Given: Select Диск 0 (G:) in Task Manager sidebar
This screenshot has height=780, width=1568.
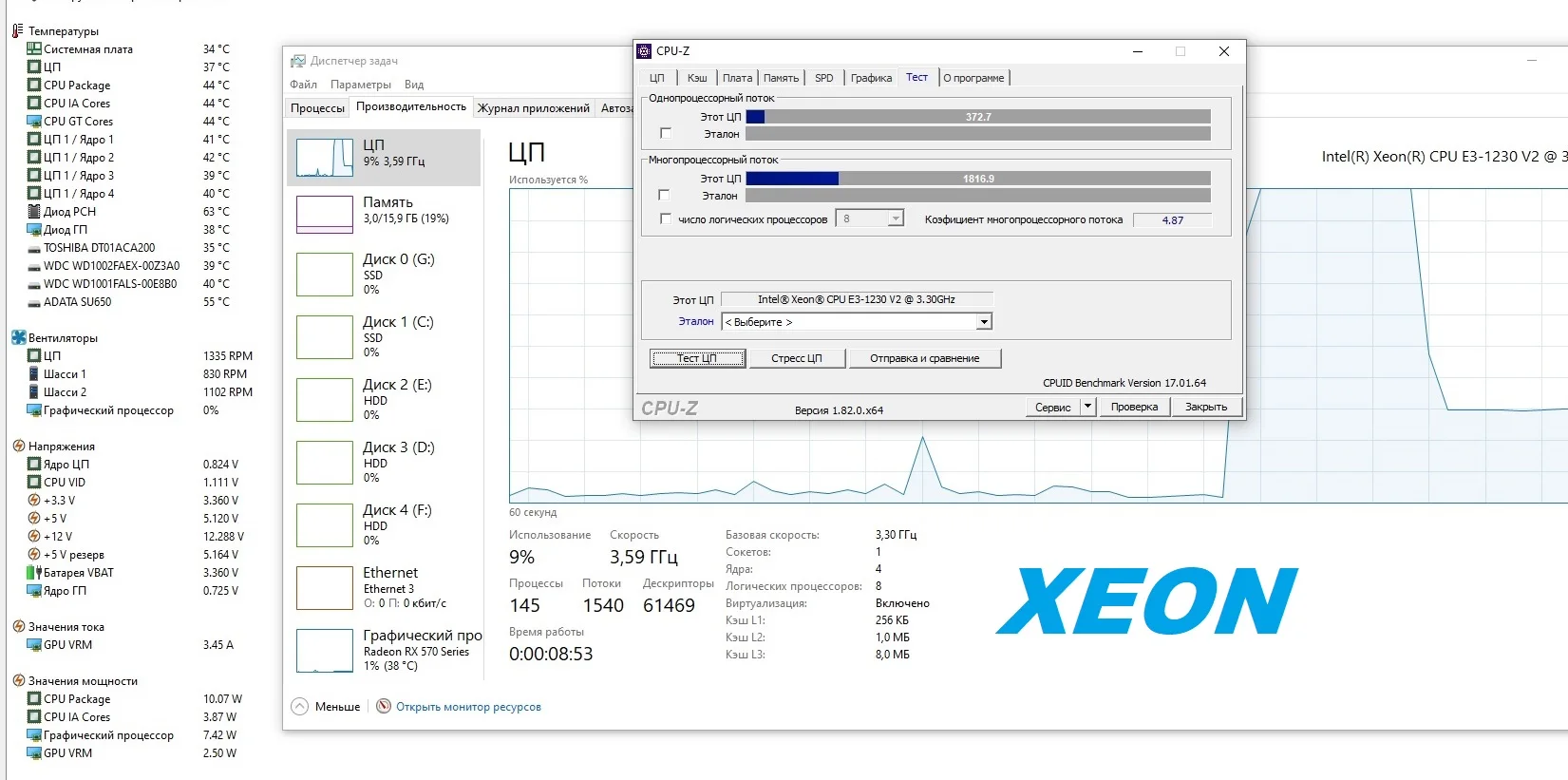Looking at the screenshot, I should coord(384,275).
